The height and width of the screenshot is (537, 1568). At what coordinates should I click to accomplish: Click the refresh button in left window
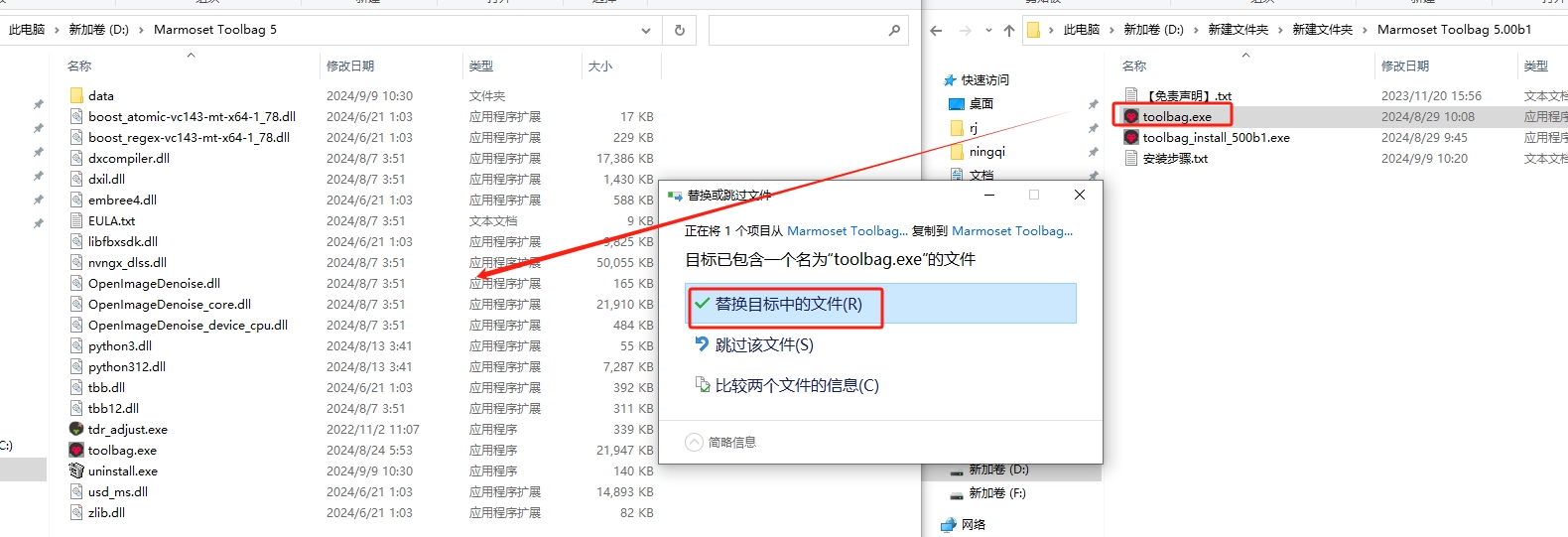pos(680,30)
